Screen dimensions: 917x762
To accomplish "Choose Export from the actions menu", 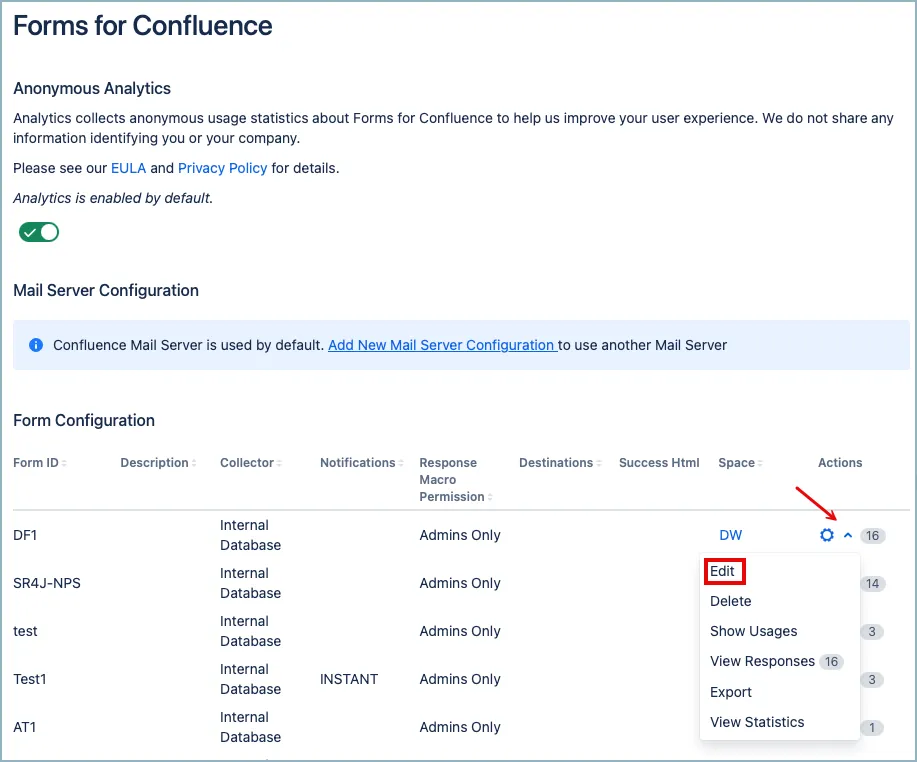I will coord(730,692).
